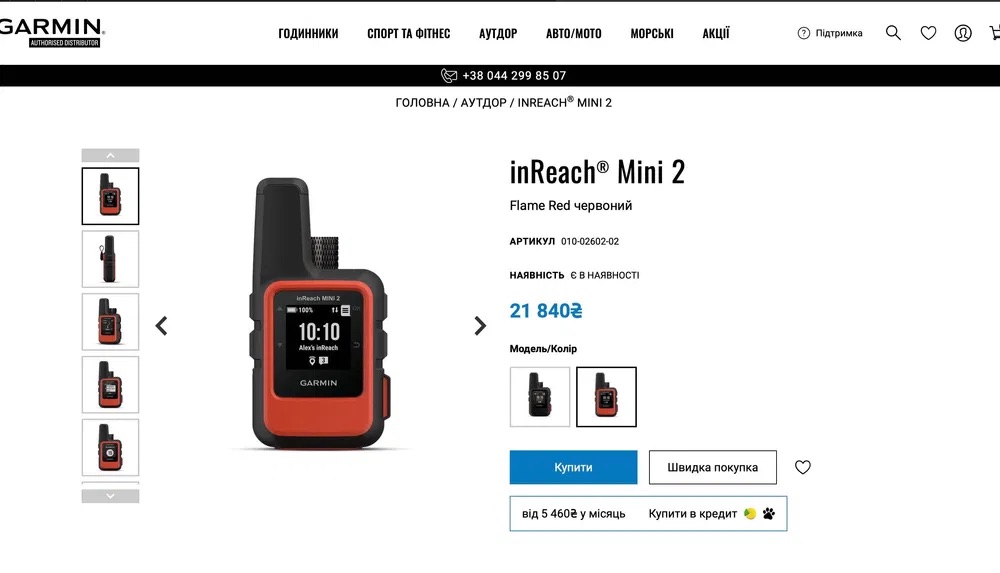1000x573 pixels.
Task: Click Купити в кредит link
Action: (x=693, y=514)
